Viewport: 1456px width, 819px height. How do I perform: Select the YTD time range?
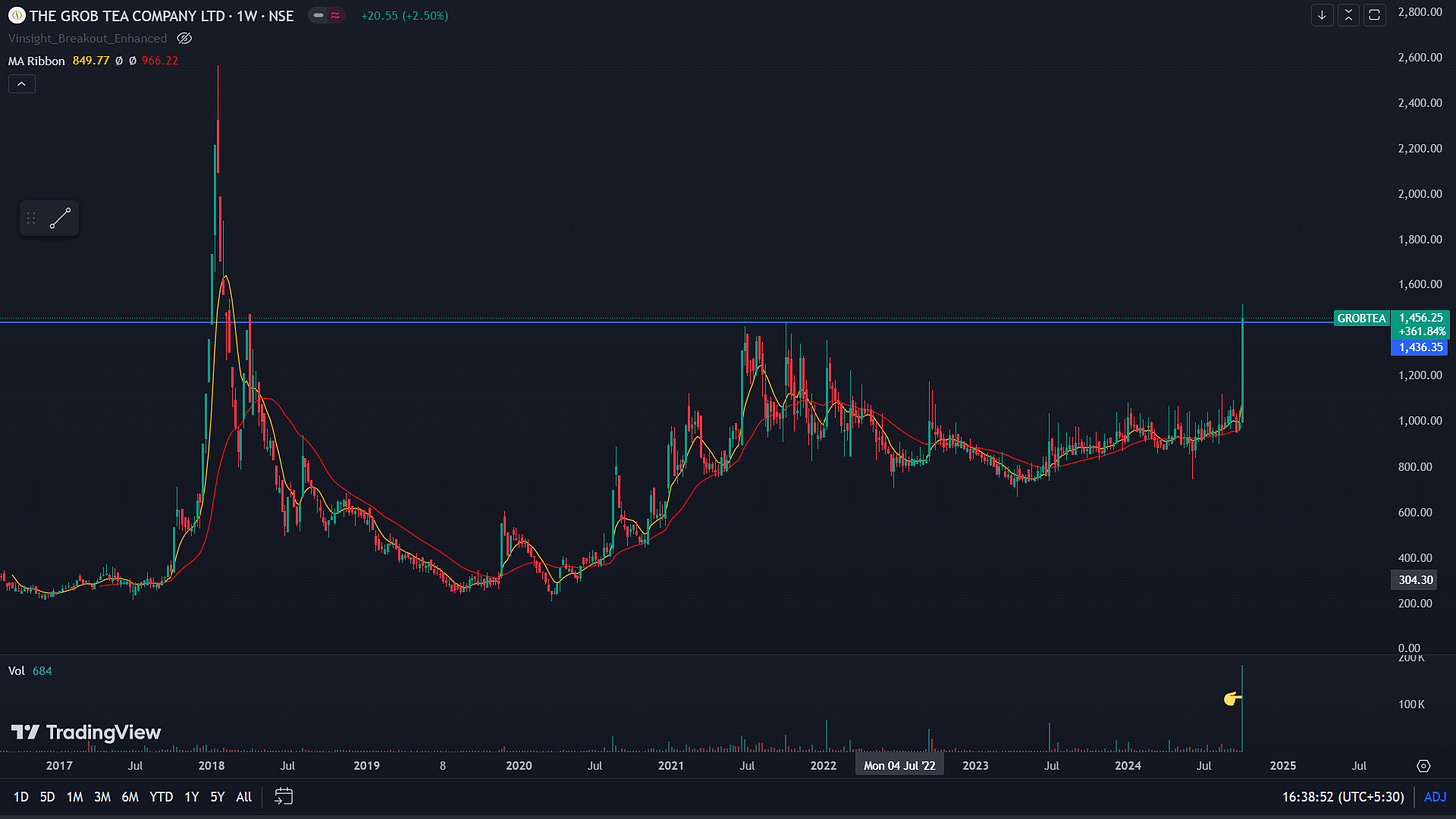161,797
